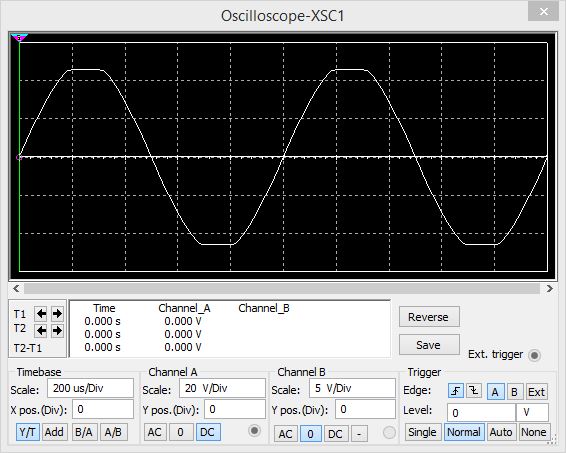566x453 pixels.
Task: Click Channel A terminal indicator
Action: pos(254,430)
